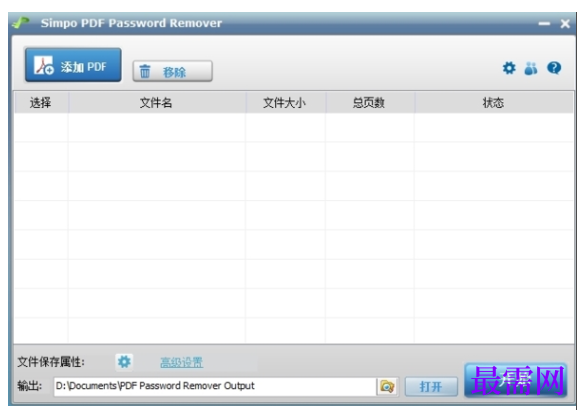Click the 移除 remove button
583x412 pixels.
tap(173, 71)
